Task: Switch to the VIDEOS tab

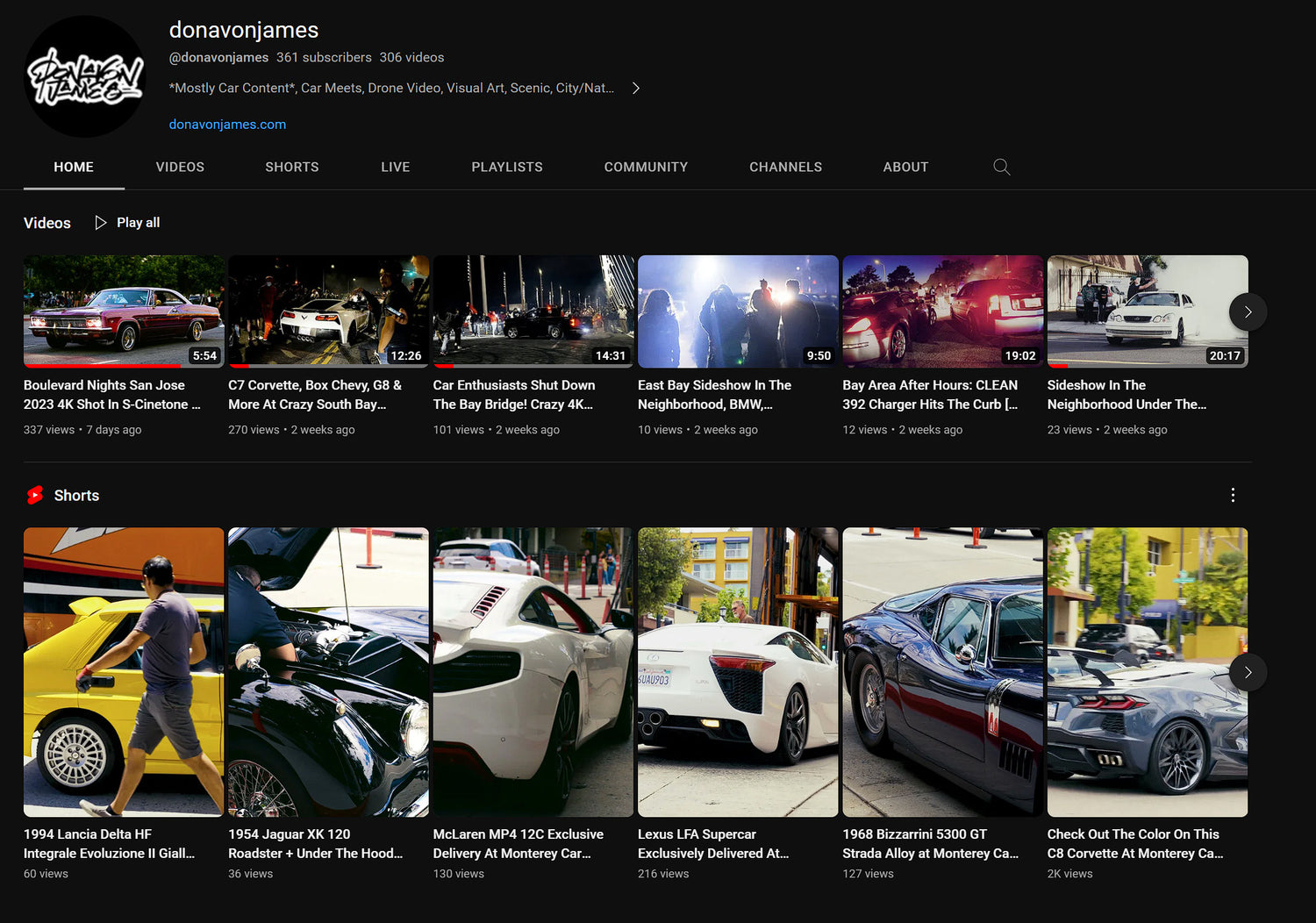Action: point(180,167)
